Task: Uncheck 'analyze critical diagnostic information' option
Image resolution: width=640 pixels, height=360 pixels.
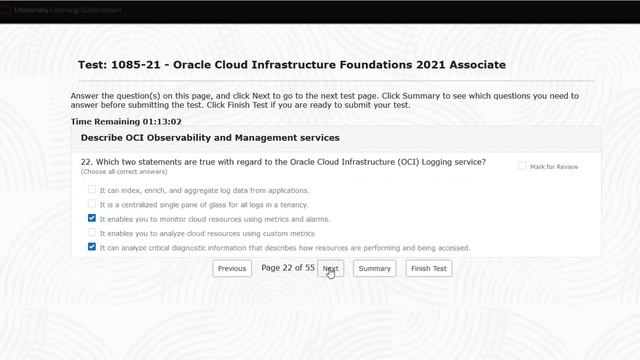Action: click(x=92, y=247)
